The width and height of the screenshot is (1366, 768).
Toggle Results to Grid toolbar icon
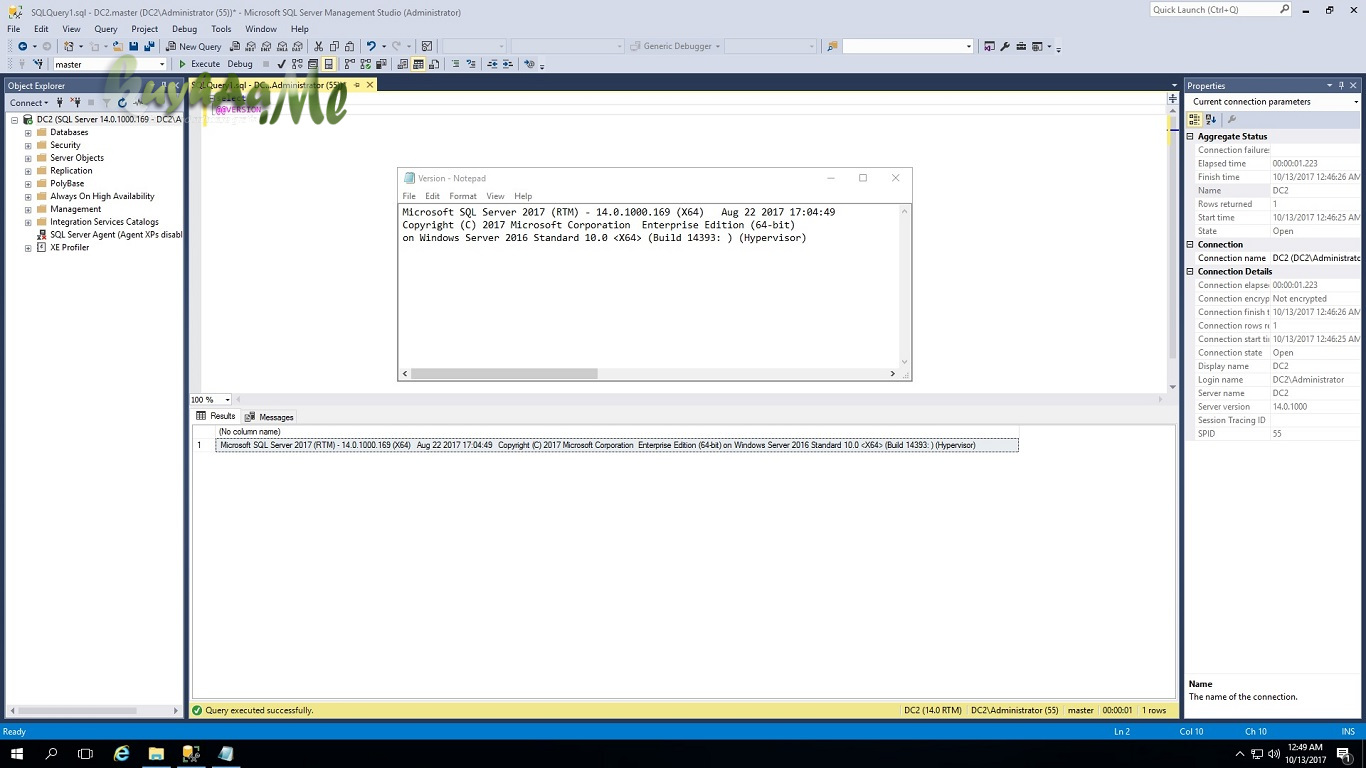point(417,64)
